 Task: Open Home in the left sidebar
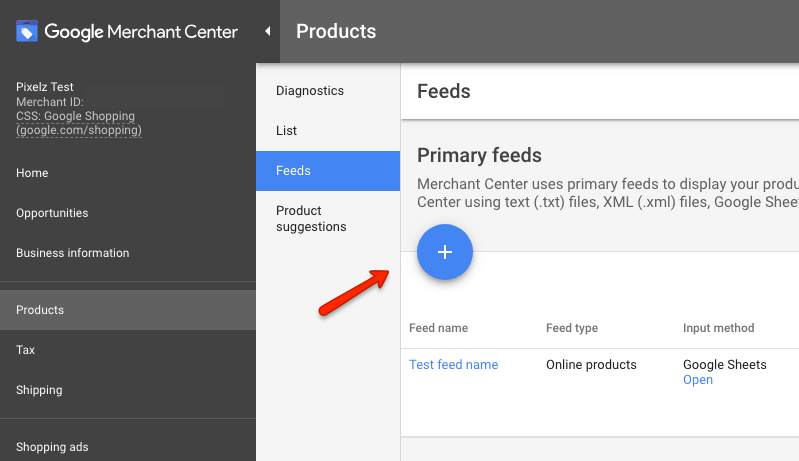[32, 173]
